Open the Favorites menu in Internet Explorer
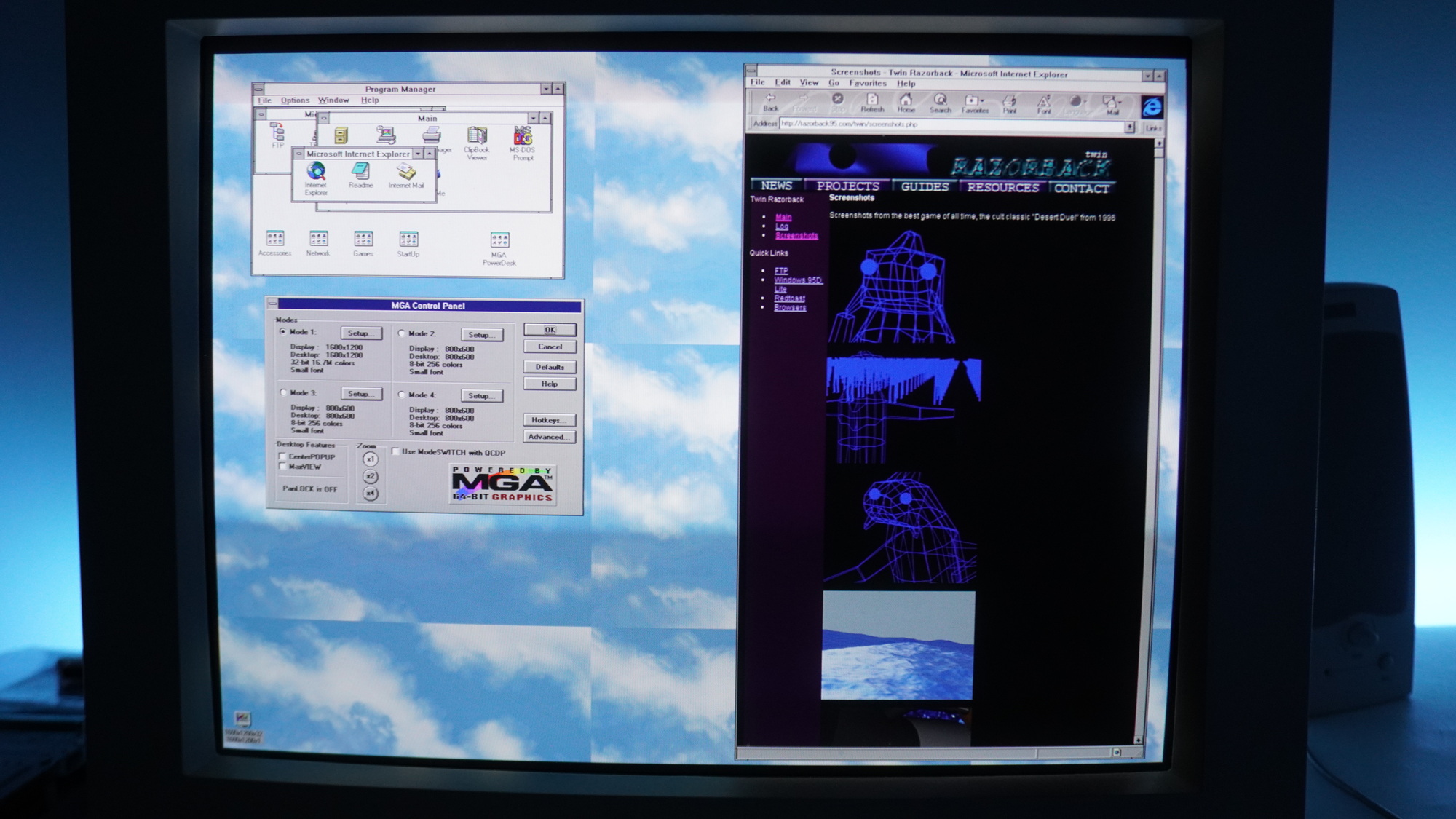 coord(868,83)
